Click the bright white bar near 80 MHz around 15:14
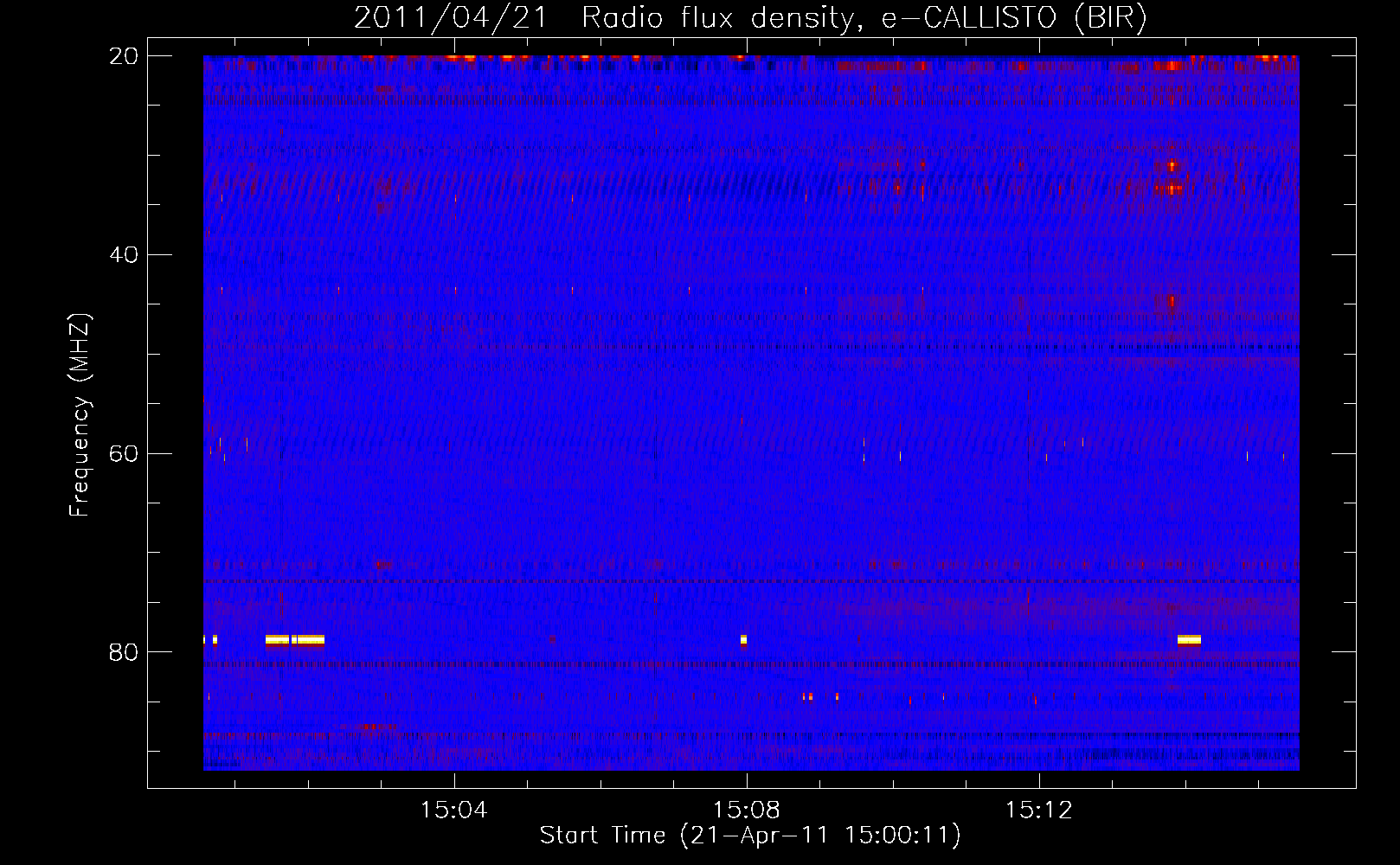The width and height of the screenshot is (1400, 865). coord(1189,640)
